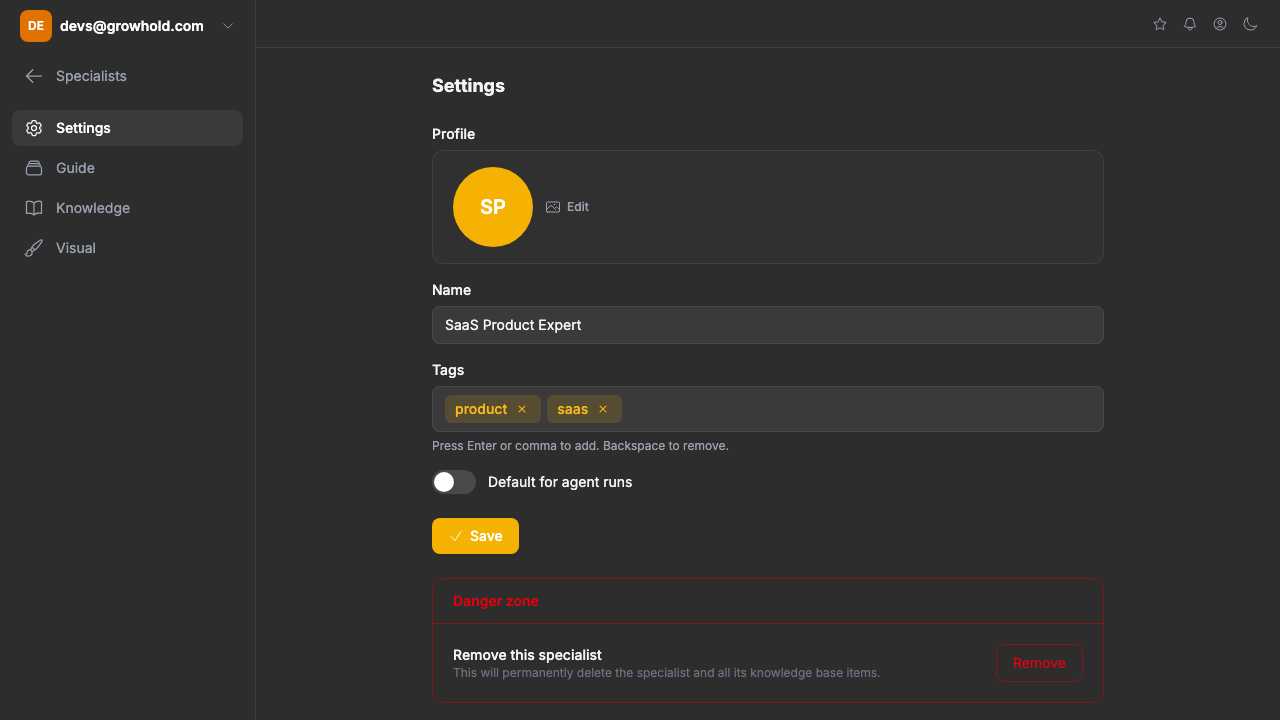Save the specialist settings
The height and width of the screenshot is (720, 1280).
coord(475,536)
